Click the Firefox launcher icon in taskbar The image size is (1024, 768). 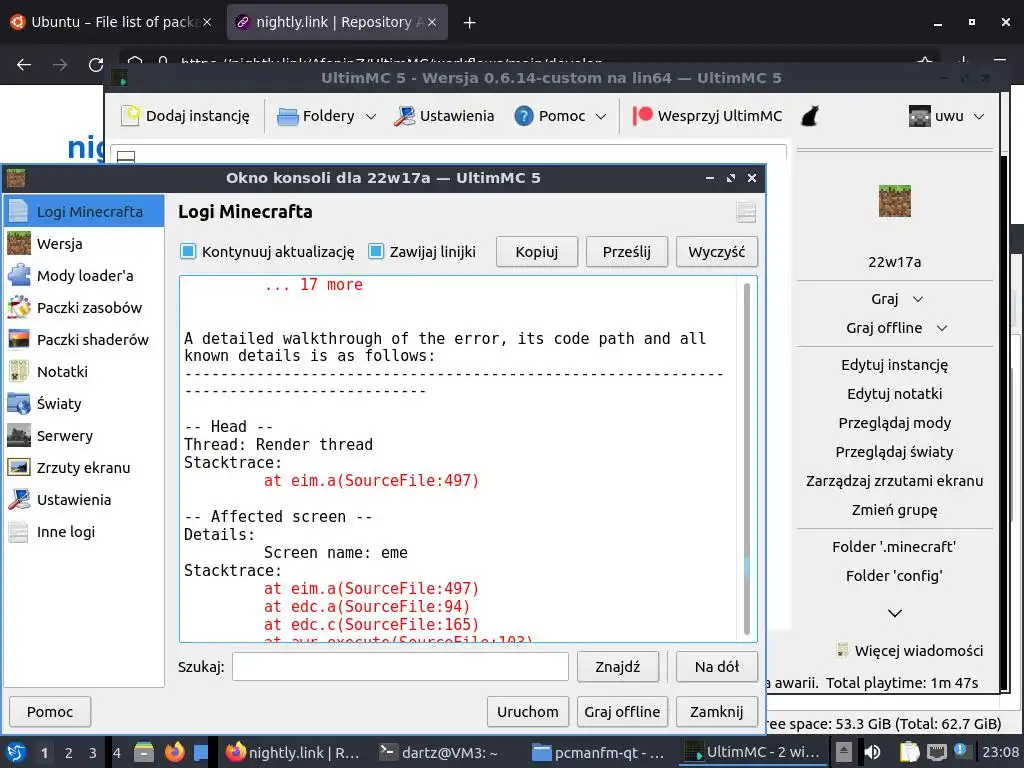(x=174, y=752)
